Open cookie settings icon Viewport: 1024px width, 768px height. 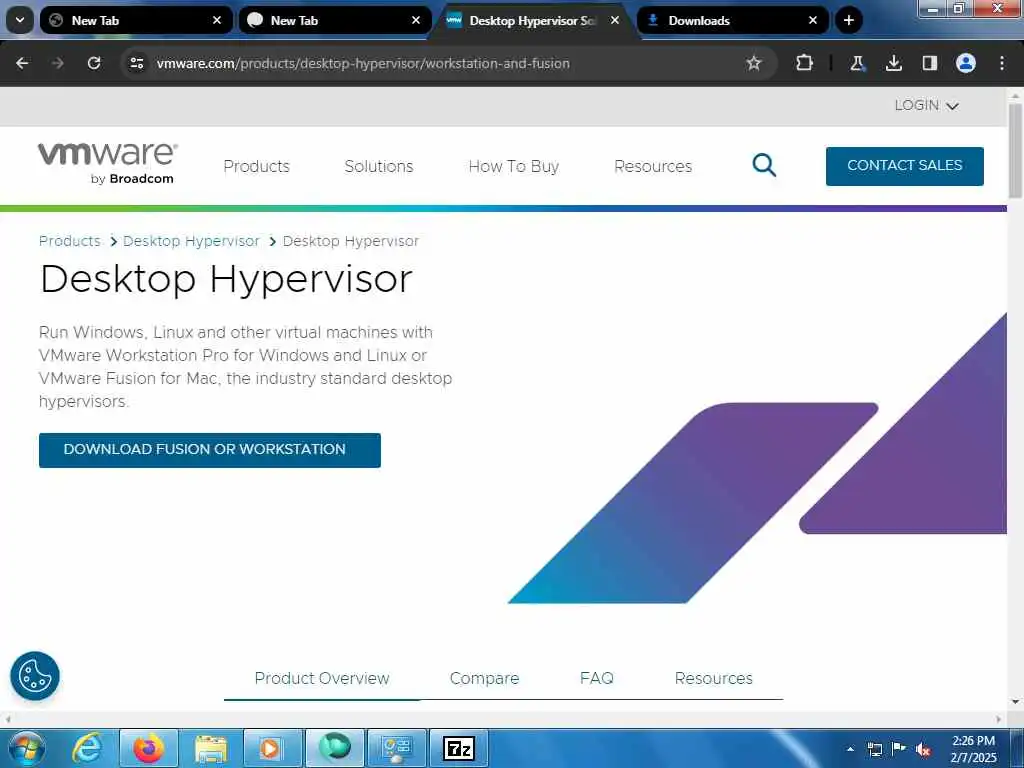click(x=35, y=676)
